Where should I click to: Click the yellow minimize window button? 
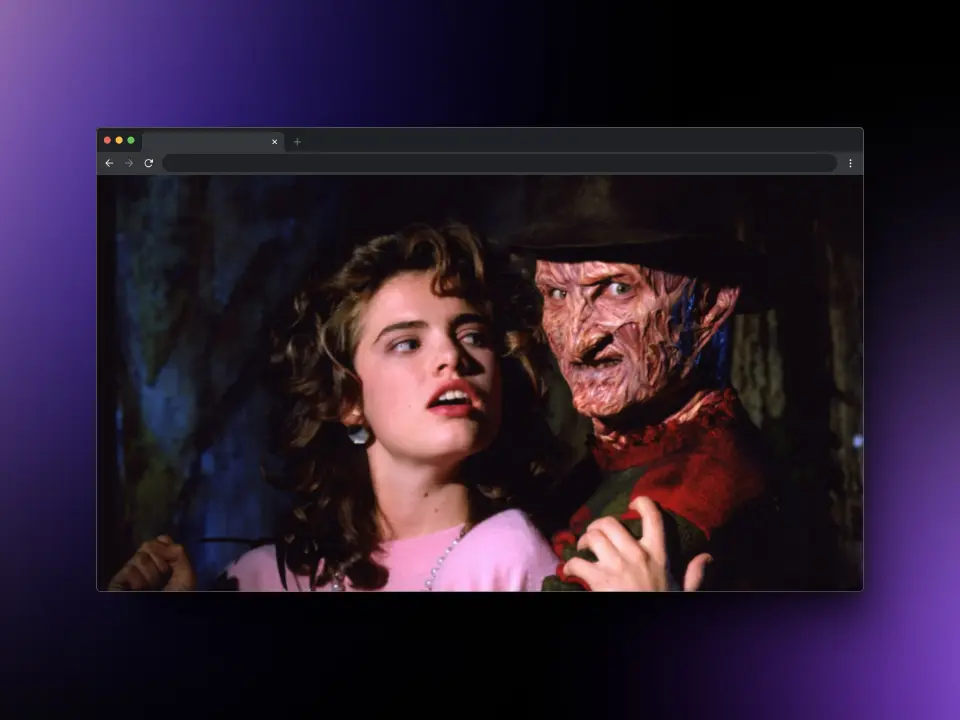[x=119, y=141]
